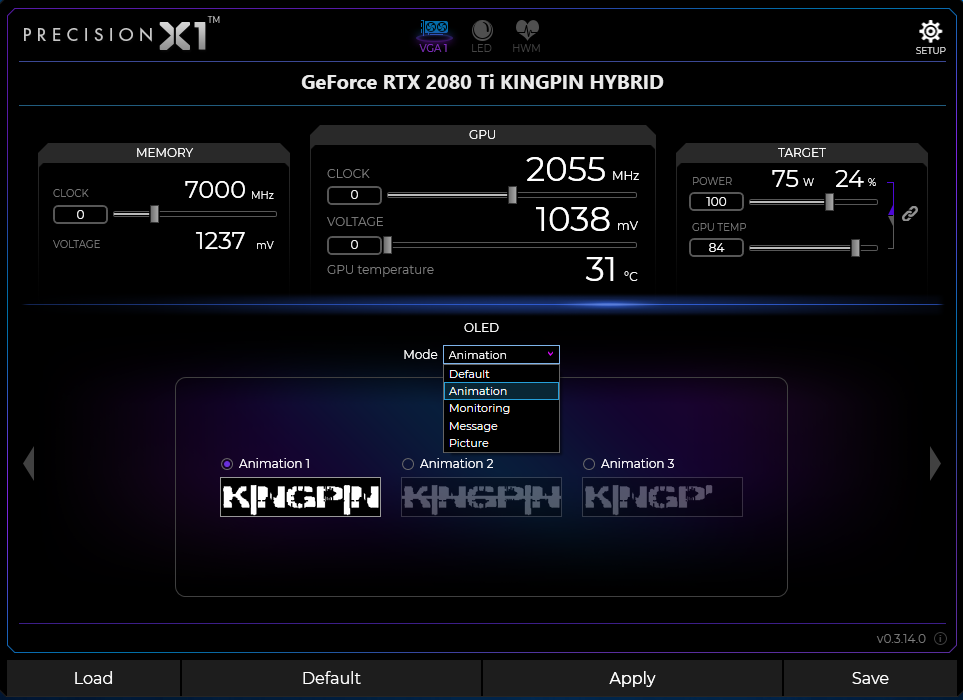
Task: Choose Default from the Mode list
Action: pos(501,374)
